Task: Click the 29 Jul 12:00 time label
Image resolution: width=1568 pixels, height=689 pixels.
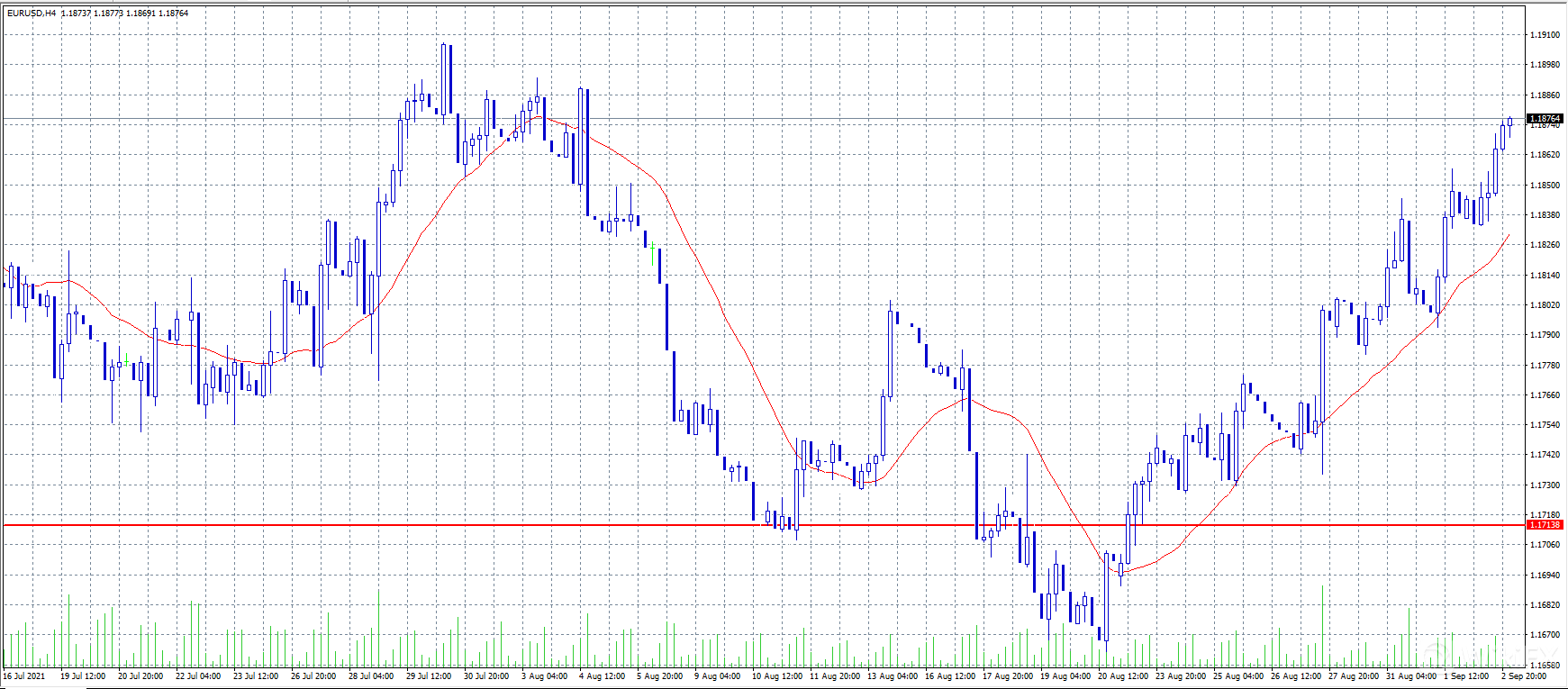Action: point(429,676)
